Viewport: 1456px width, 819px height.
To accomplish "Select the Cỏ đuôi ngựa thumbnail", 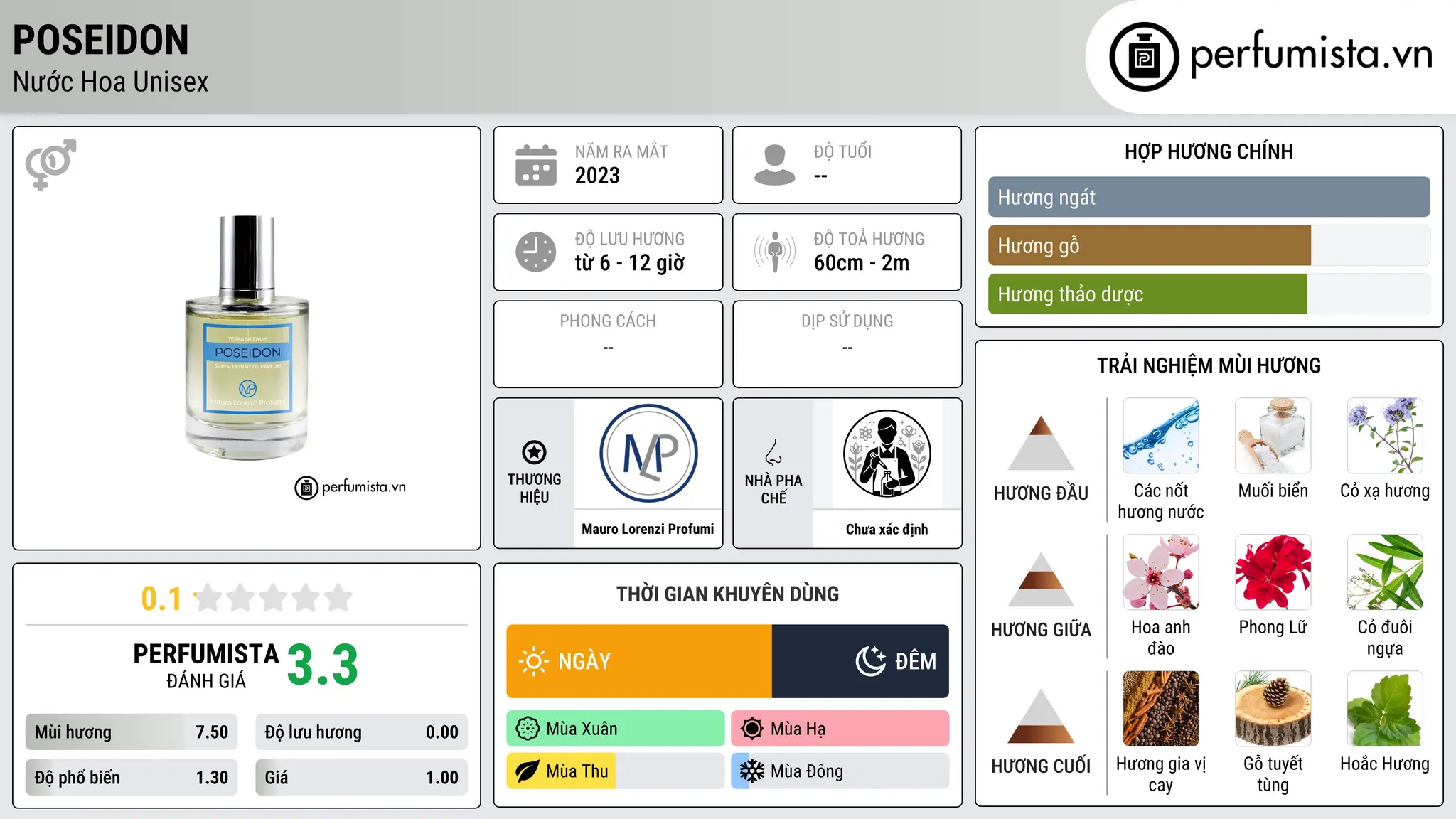I will click(1385, 572).
